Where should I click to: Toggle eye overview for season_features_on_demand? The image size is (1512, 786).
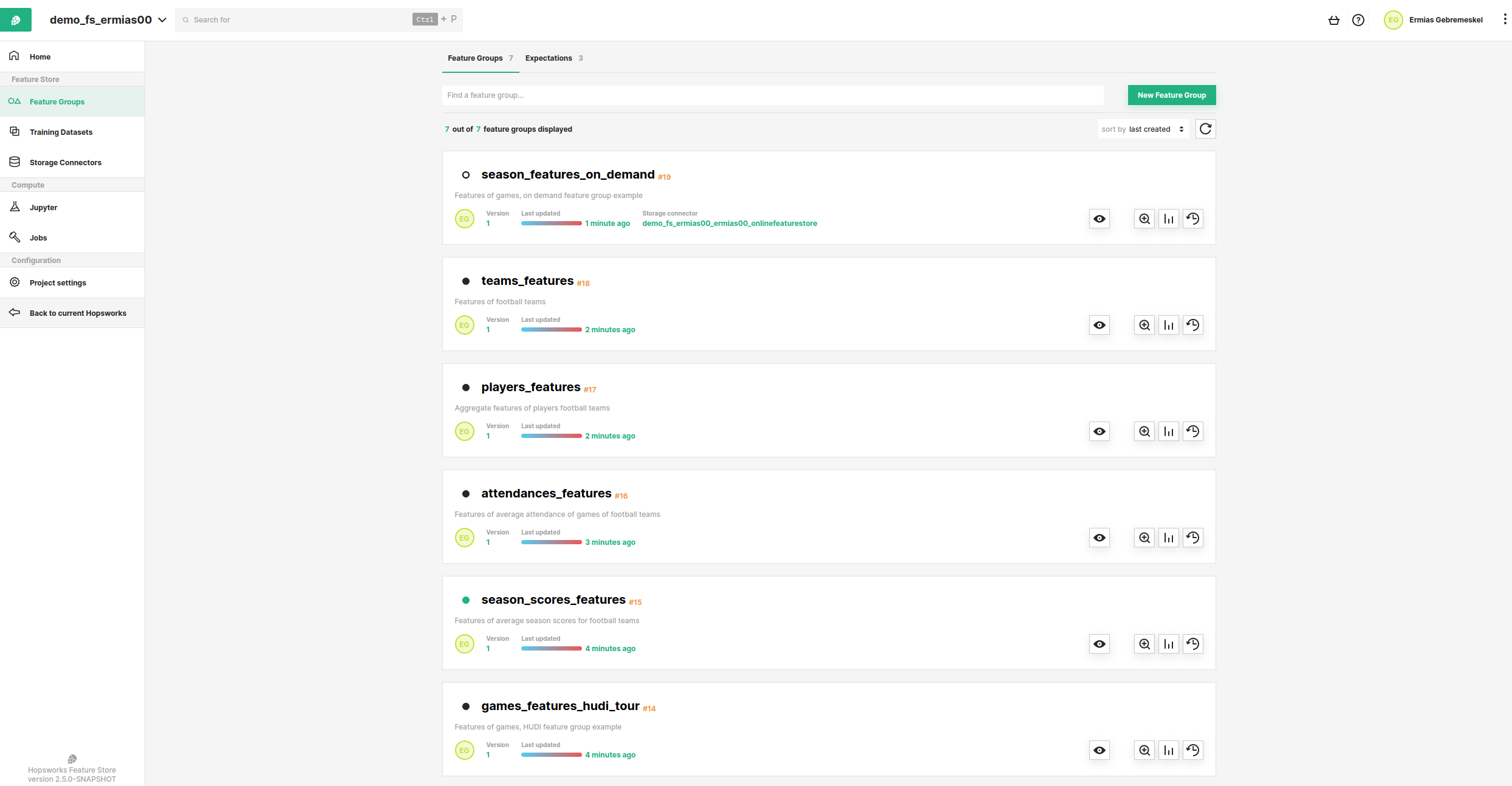coord(1099,219)
